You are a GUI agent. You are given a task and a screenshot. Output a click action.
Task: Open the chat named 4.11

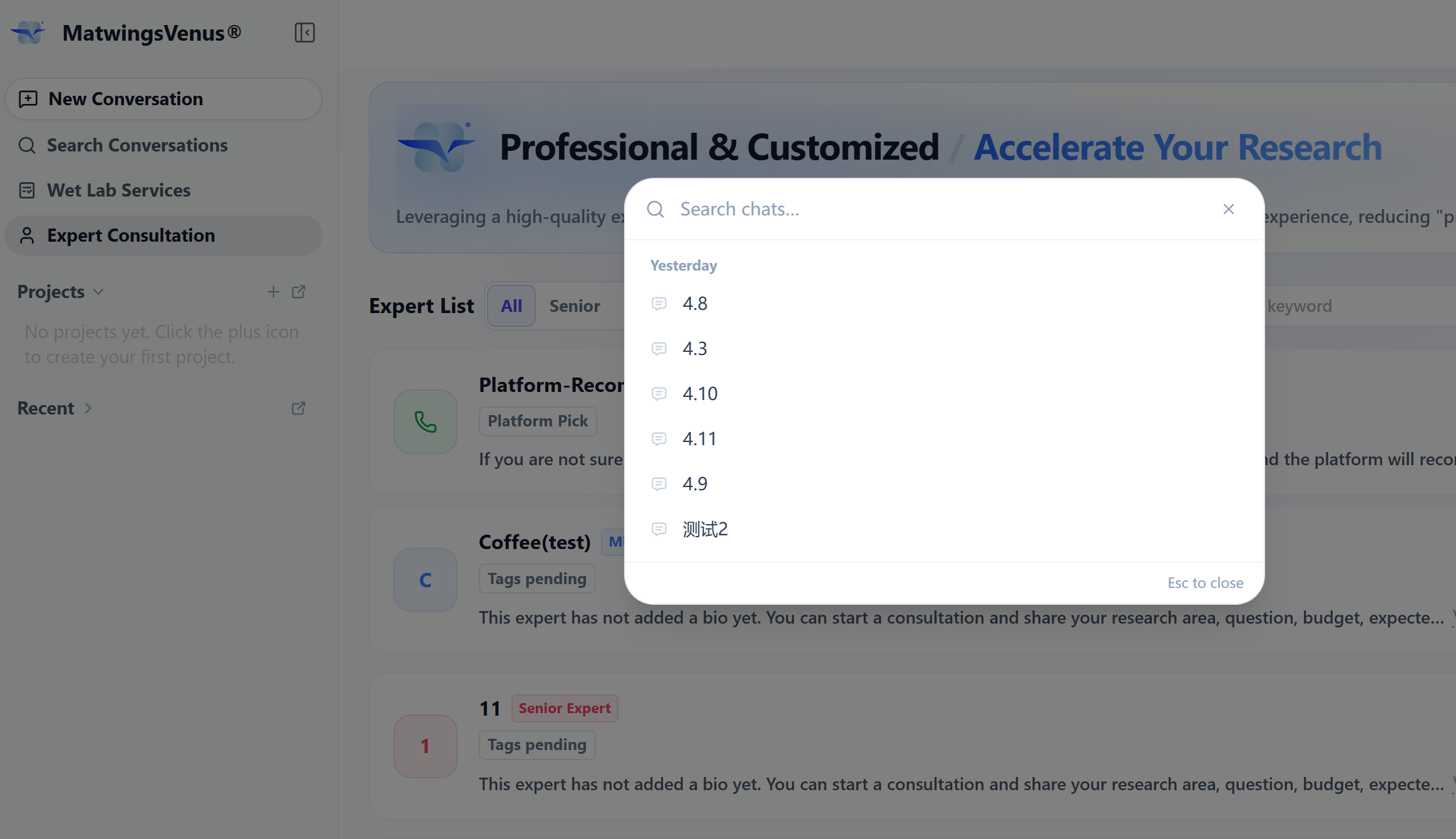tap(944, 439)
